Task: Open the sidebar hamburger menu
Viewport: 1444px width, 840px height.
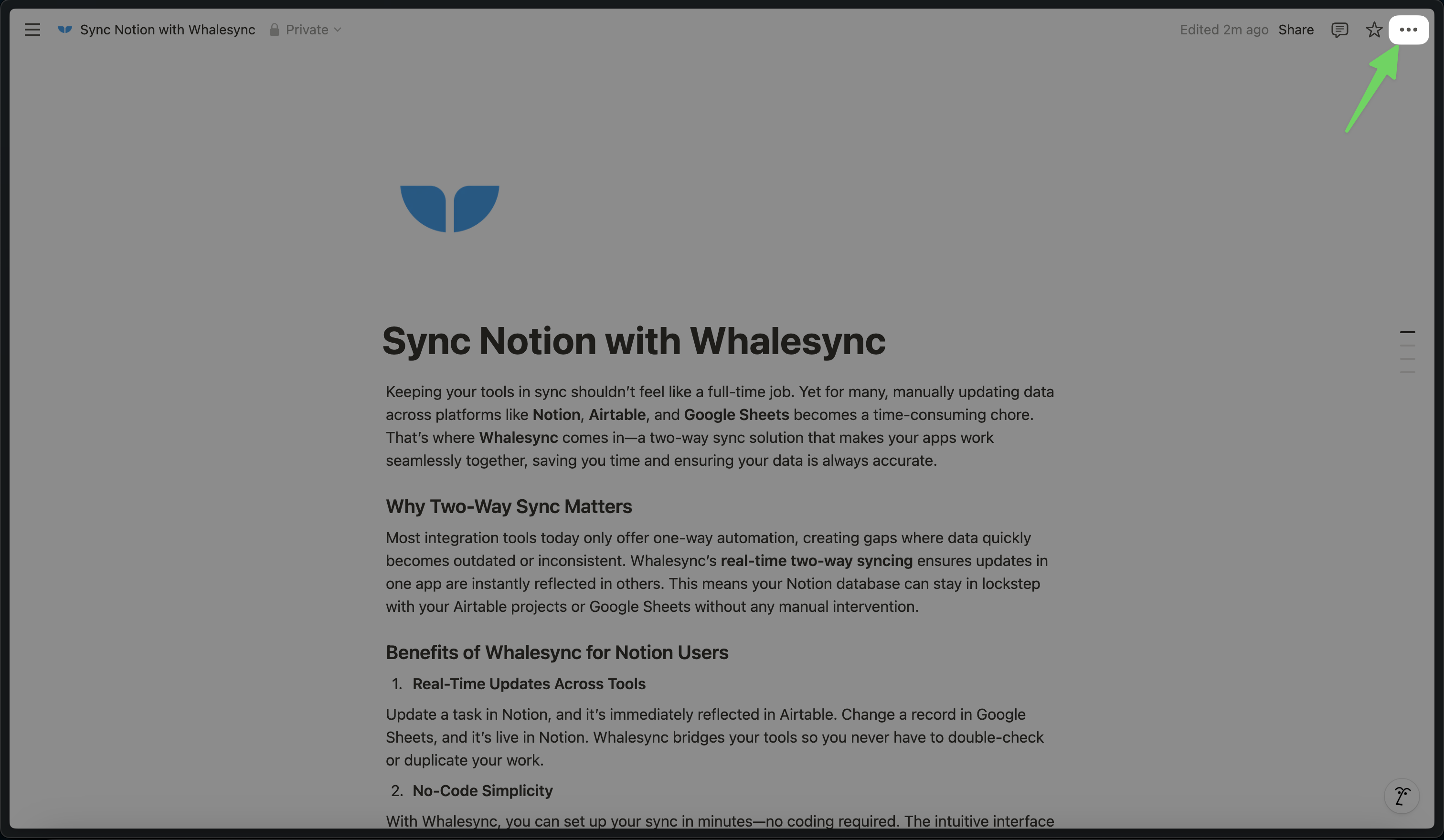Action: 32,30
